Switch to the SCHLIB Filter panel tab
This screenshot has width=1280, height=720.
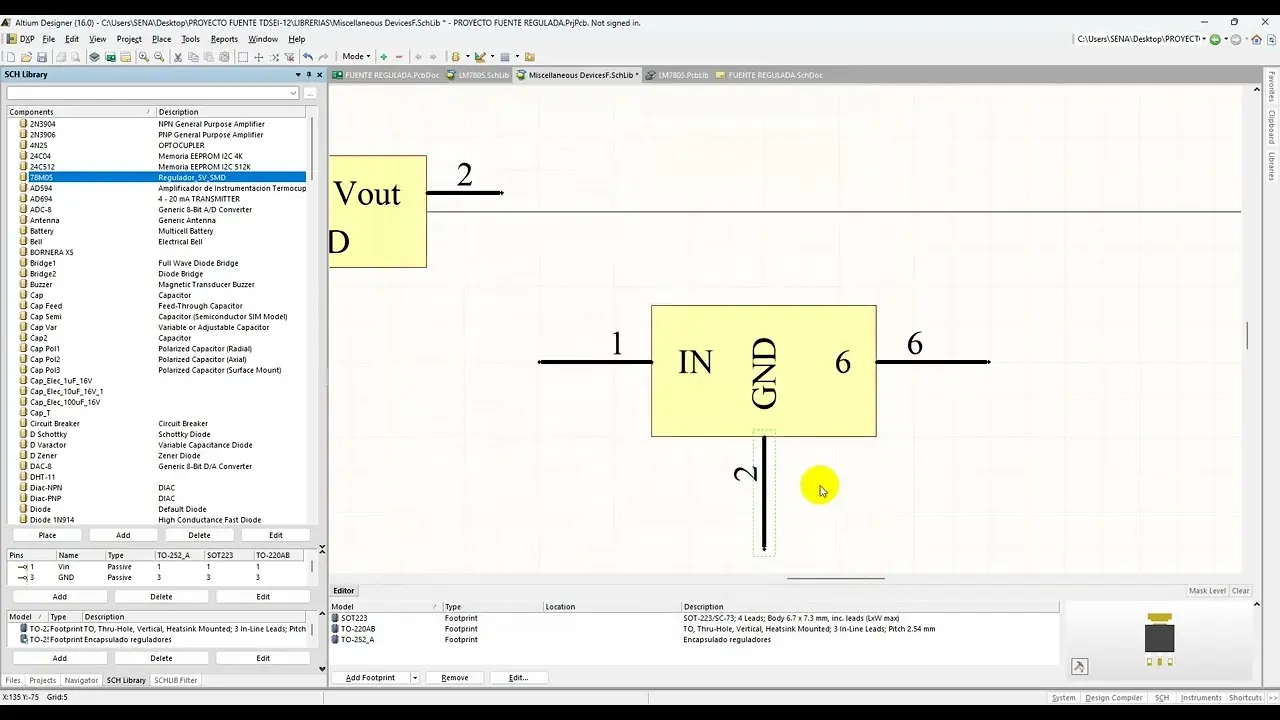point(175,680)
